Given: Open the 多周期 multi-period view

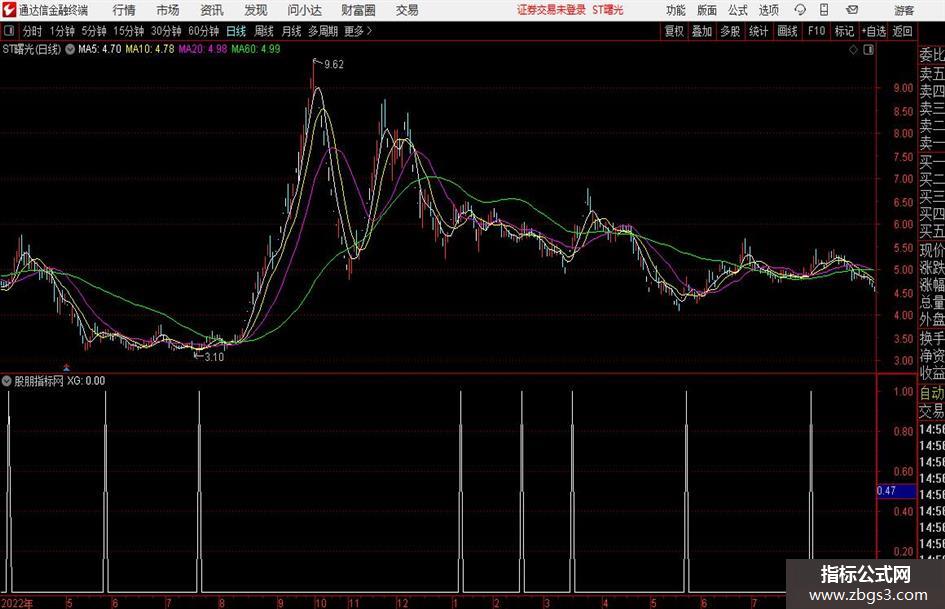Looking at the screenshot, I should point(323,31).
